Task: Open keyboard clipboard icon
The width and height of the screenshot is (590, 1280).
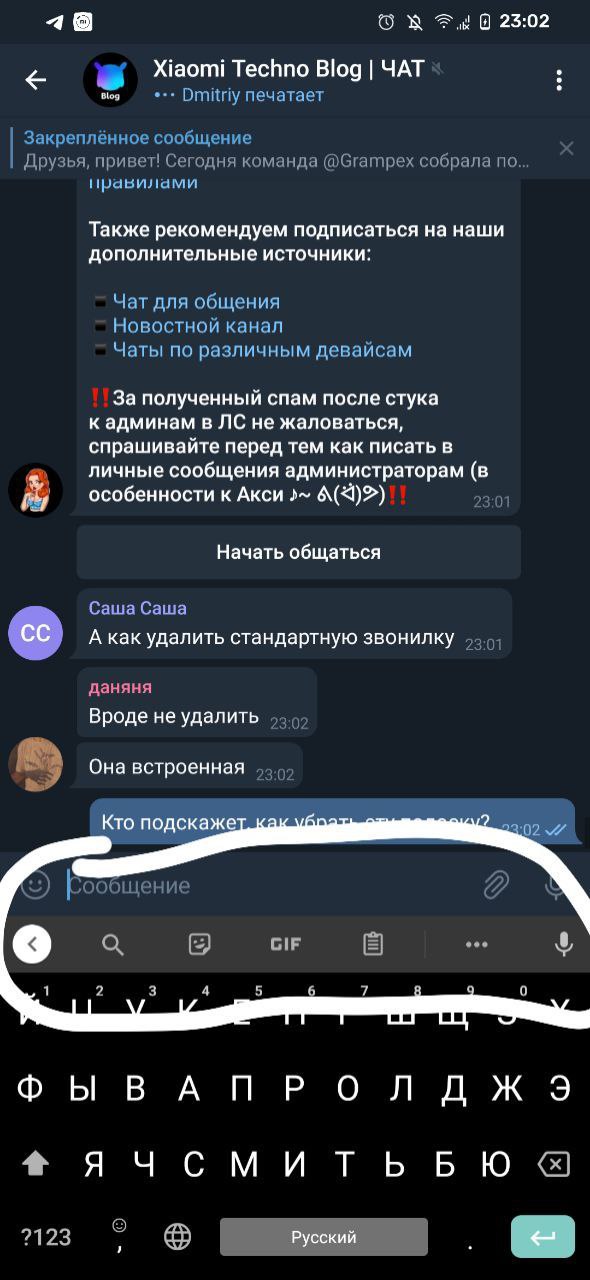Action: 373,944
